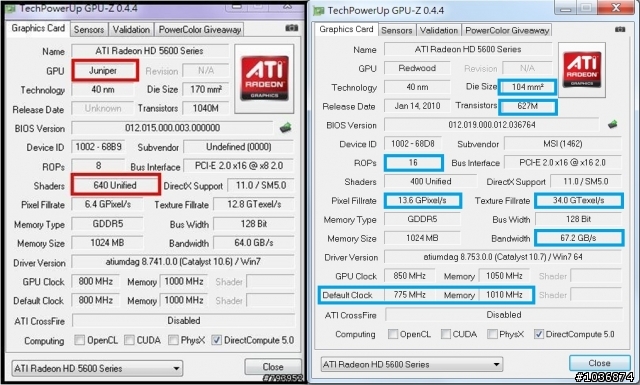
Task: Toggle CUDA checkbox in right window
Action: [x=446, y=334]
